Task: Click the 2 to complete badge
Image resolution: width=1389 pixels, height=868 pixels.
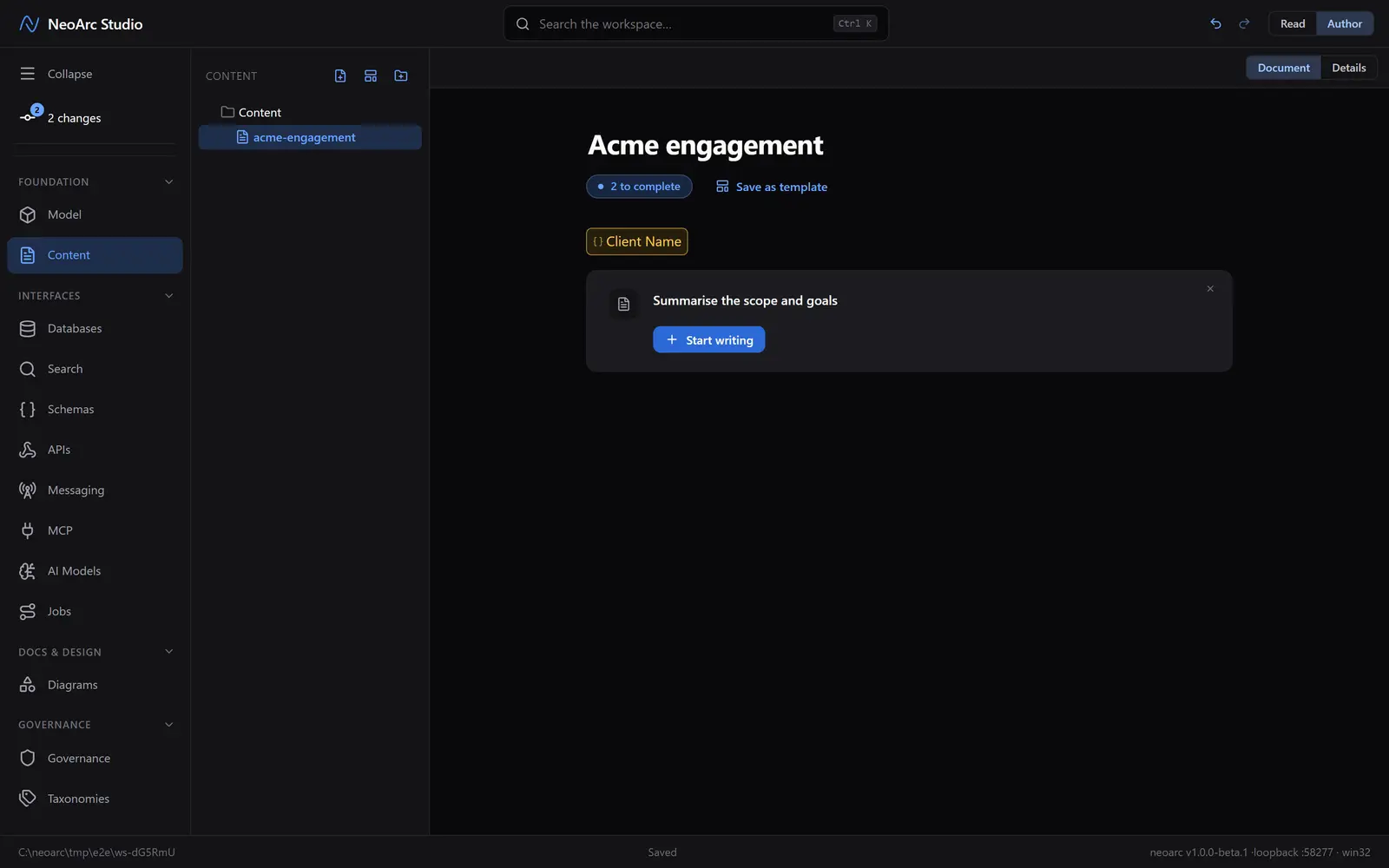Action: point(639,187)
